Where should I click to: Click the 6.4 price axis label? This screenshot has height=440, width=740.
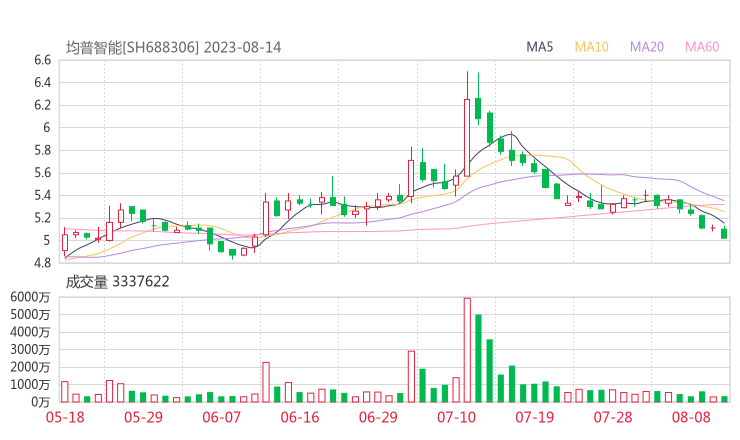coord(42,83)
